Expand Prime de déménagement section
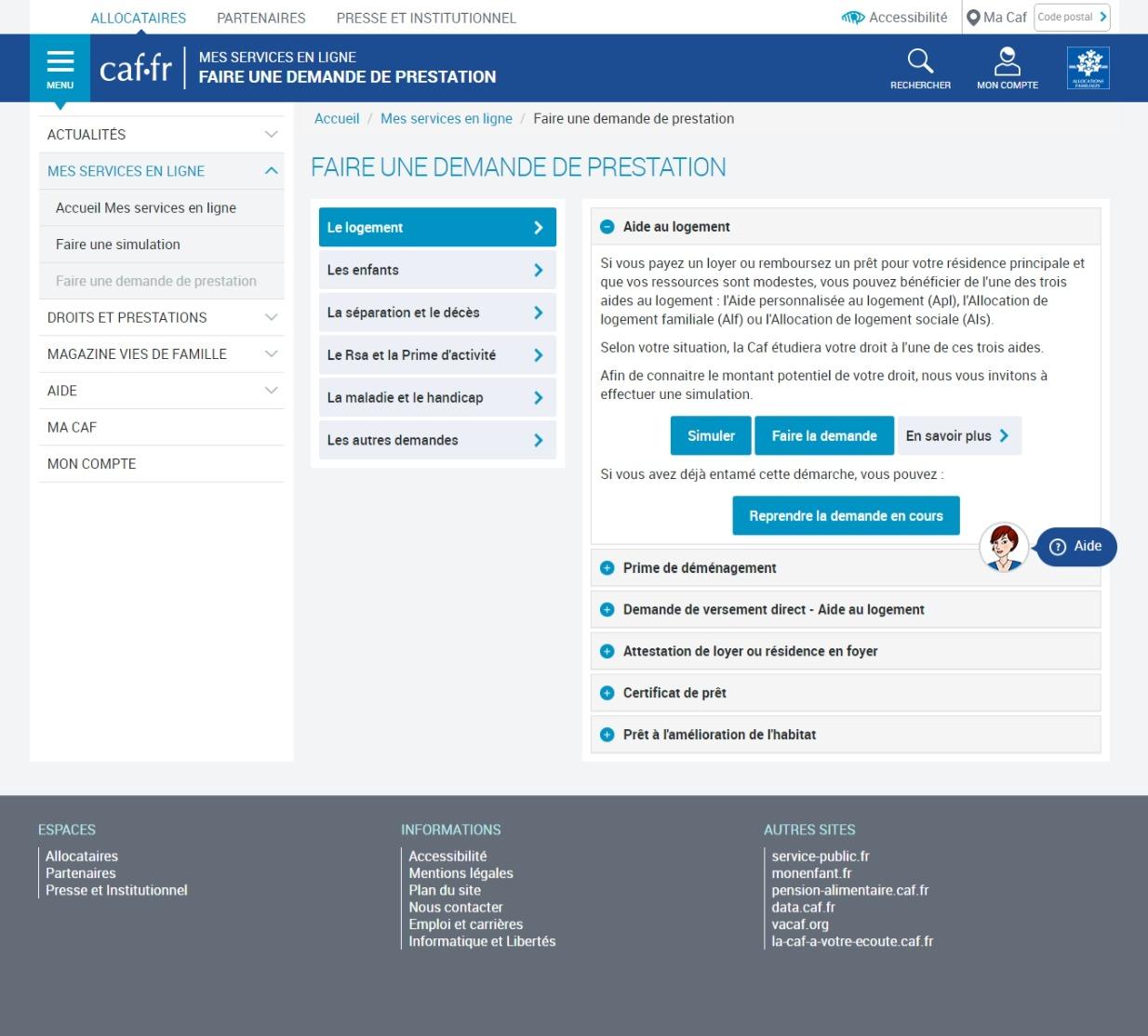The height and width of the screenshot is (1036, 1148). click(846, 567)
